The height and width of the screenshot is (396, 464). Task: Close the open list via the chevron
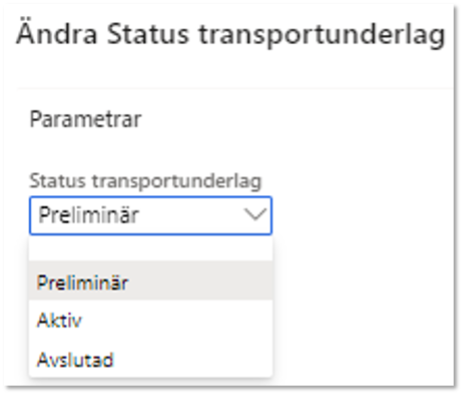click(255, 214)
